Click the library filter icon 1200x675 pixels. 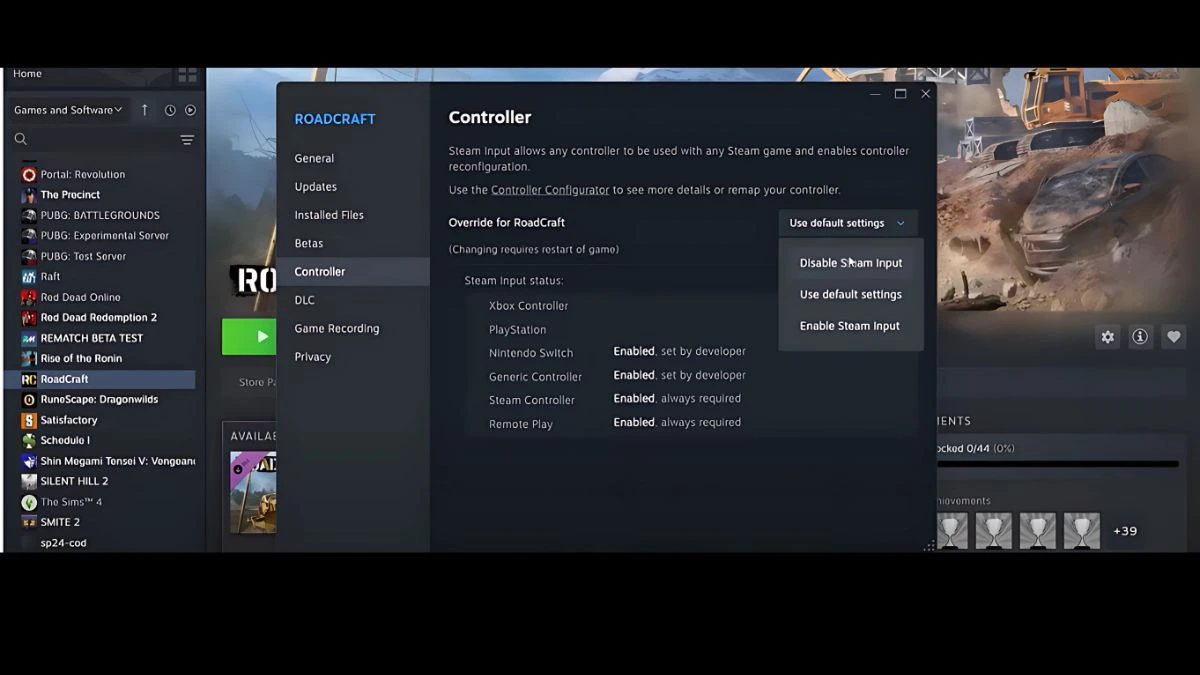tap(187, 140)
